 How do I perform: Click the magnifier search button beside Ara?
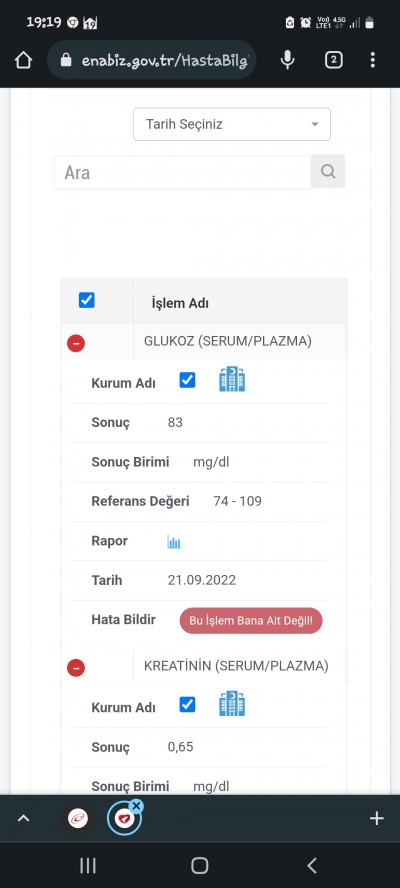pos(328,171)
